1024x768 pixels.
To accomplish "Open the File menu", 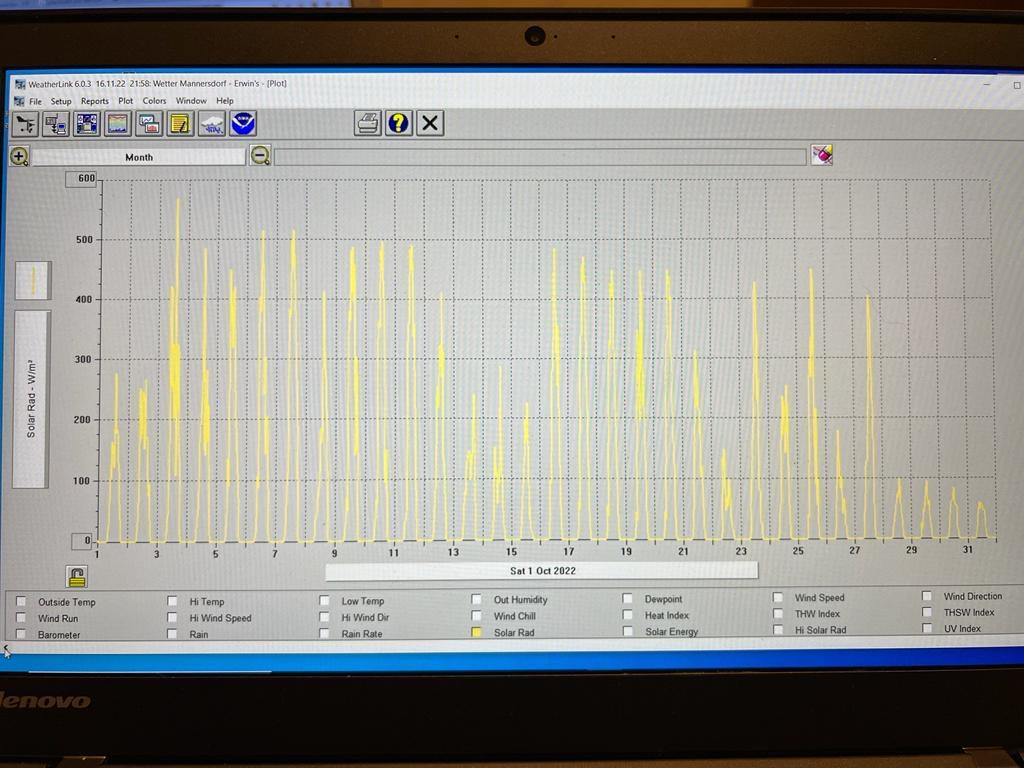I will (x=35, y=101).
